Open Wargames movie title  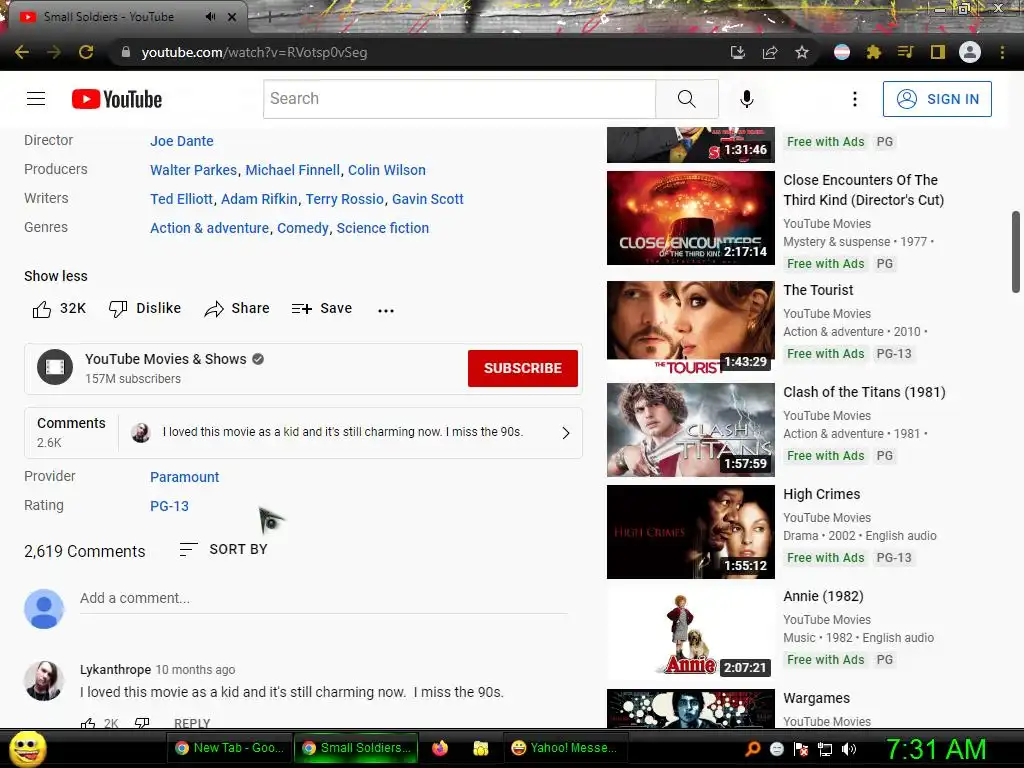[816, 698]
